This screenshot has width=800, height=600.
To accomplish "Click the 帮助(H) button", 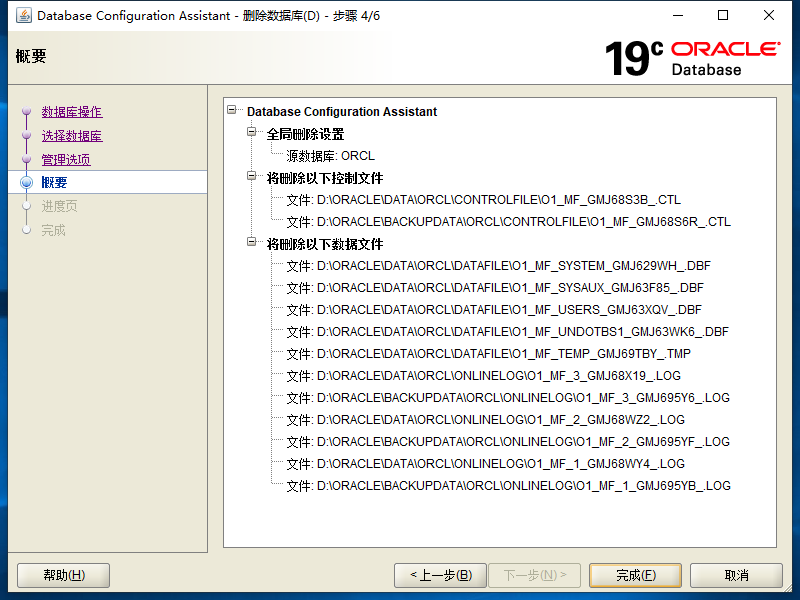I will pyautogui.click(x=63, y=575).
